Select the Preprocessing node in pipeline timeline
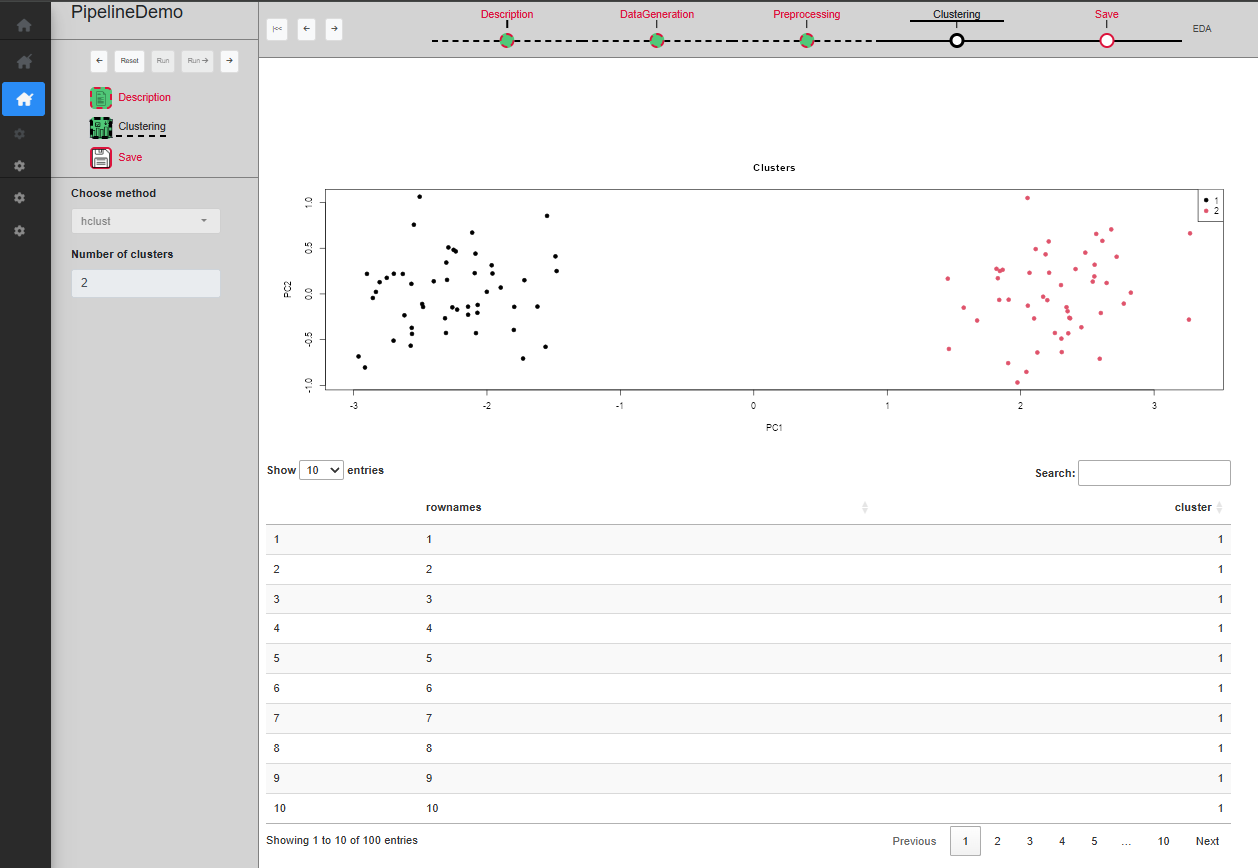Viewport: 1258px width, 868px height. [x=807, y=41]
